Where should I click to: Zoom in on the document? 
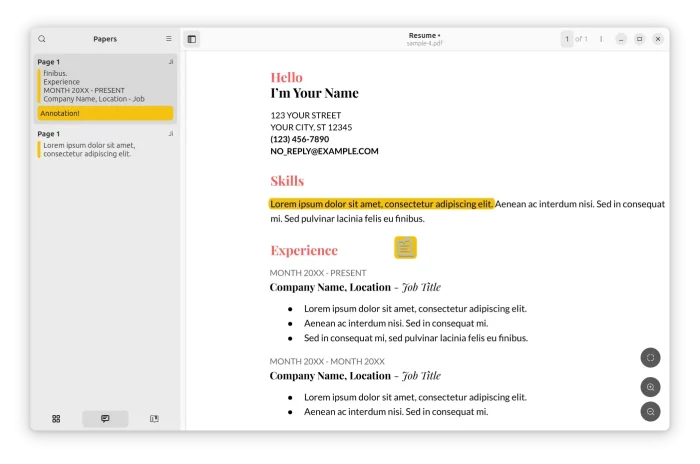pos(650,387)
